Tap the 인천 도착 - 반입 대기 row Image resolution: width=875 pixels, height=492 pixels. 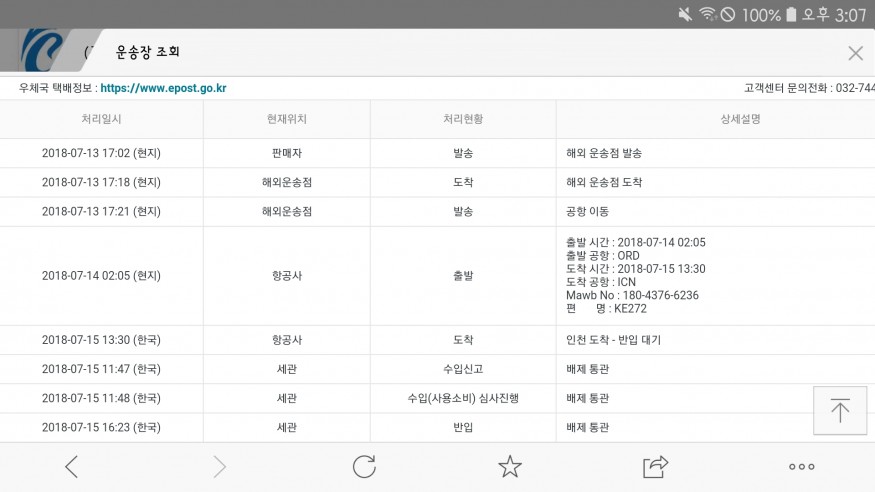613,340
